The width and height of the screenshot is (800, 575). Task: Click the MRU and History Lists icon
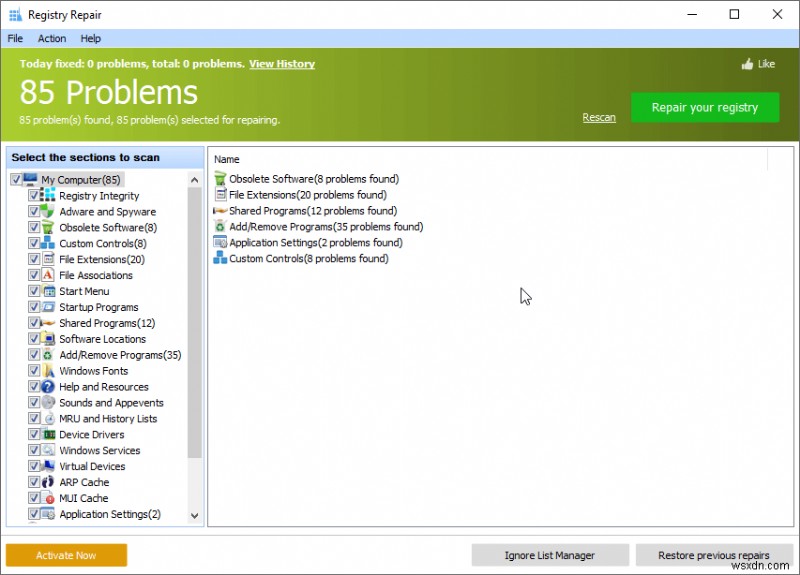click(x=47, y=418)
